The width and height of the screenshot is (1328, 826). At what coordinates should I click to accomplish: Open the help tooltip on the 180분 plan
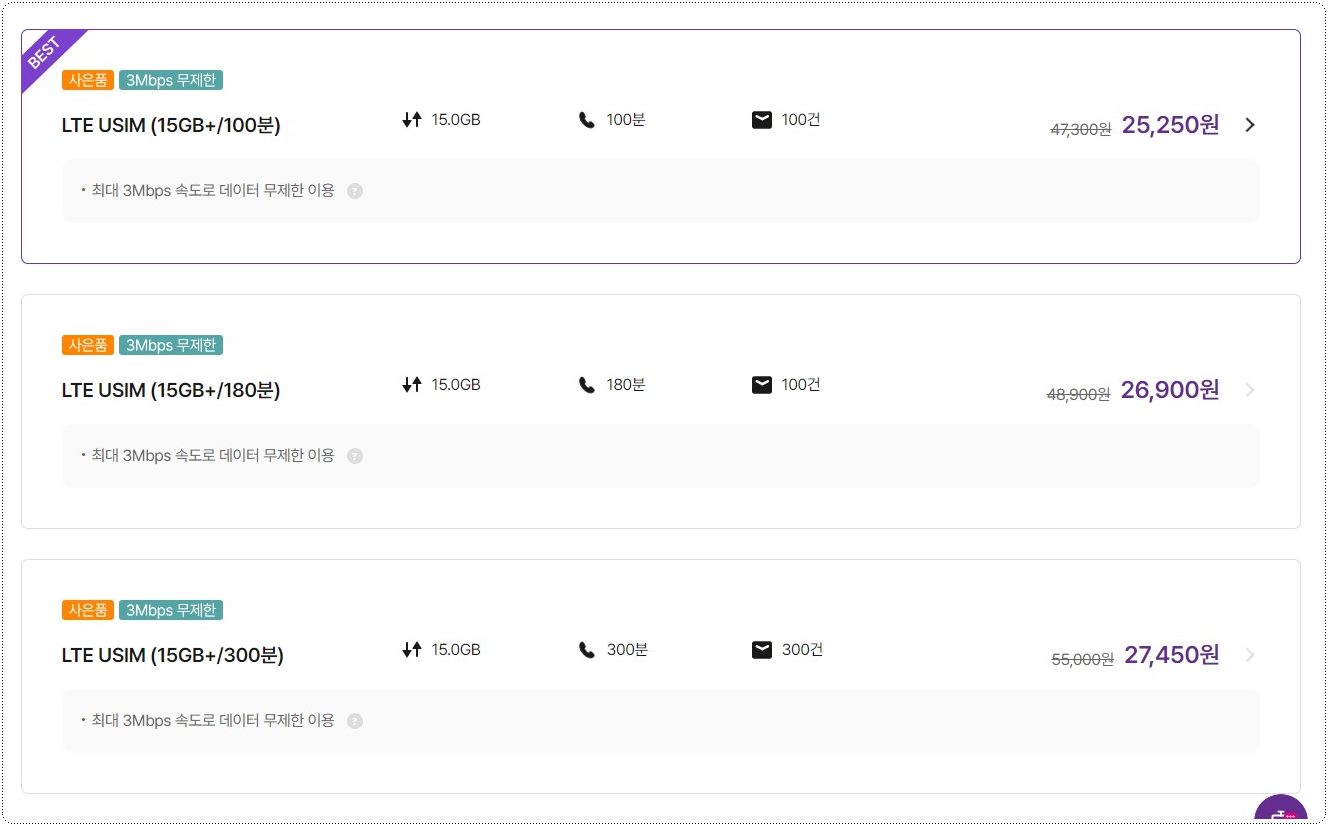(355, 455)
